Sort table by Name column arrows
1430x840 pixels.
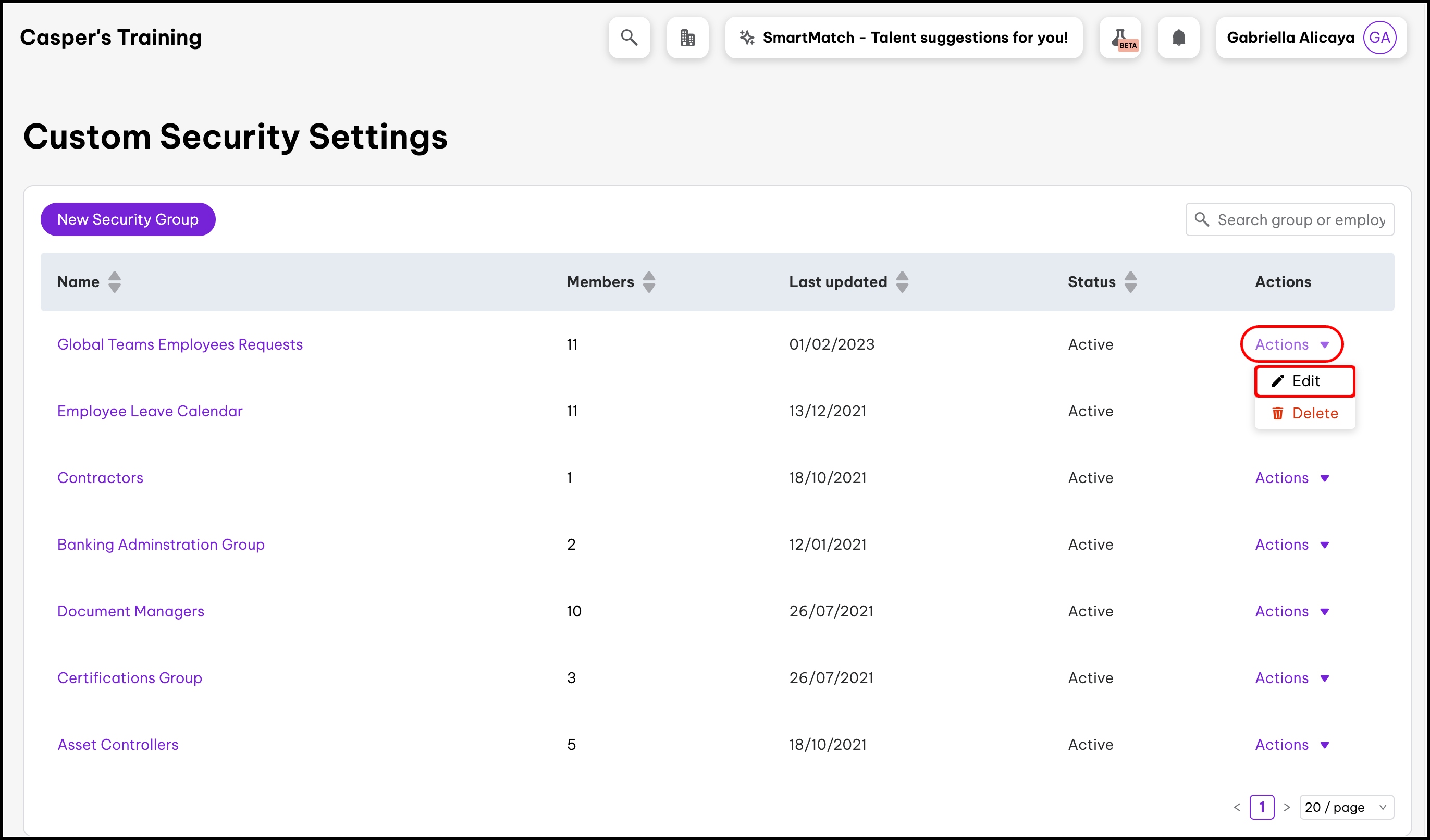click(115, 282)
